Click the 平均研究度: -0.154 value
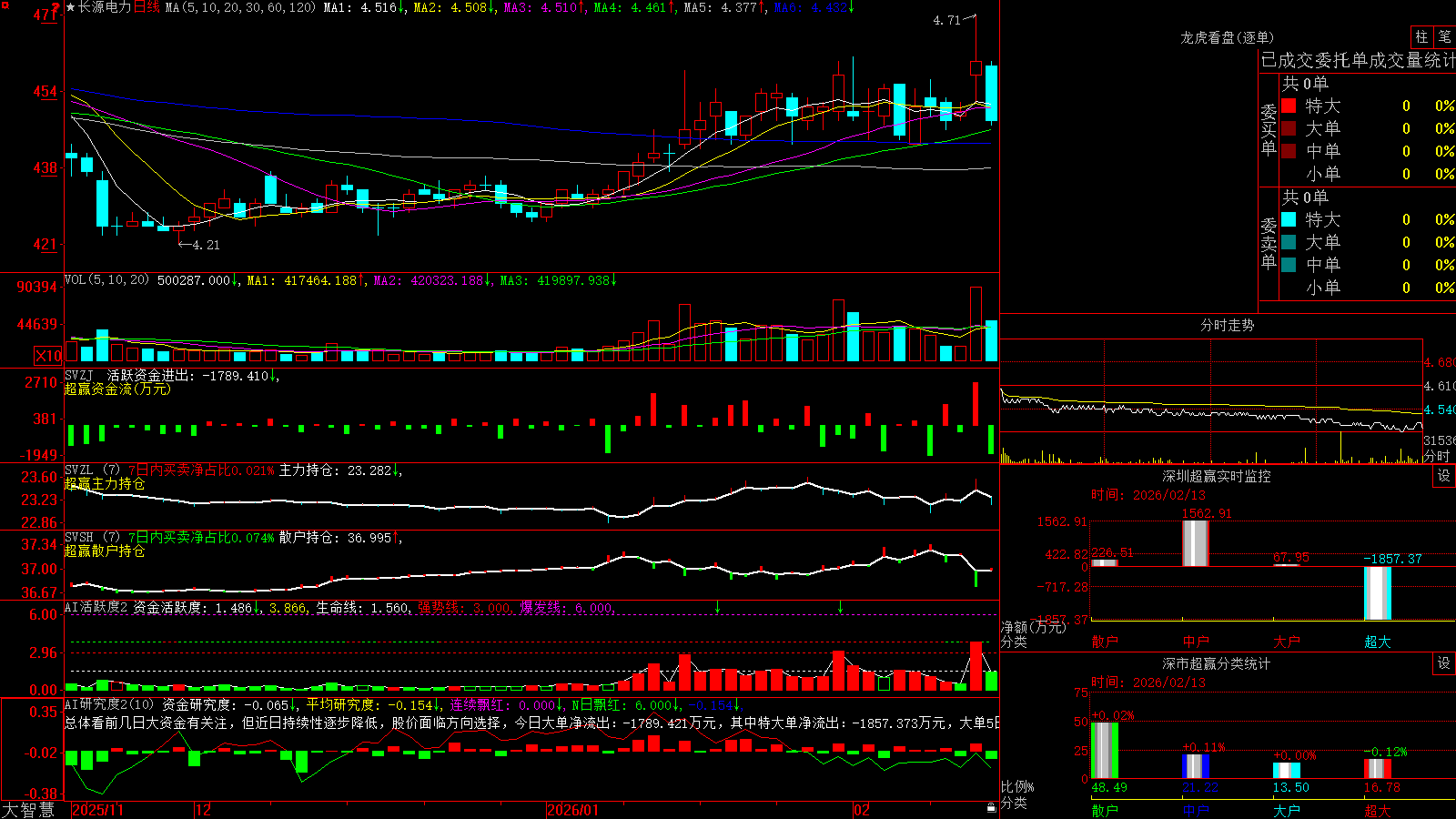This screenshot has width=1456, height=819. (369, 704)
